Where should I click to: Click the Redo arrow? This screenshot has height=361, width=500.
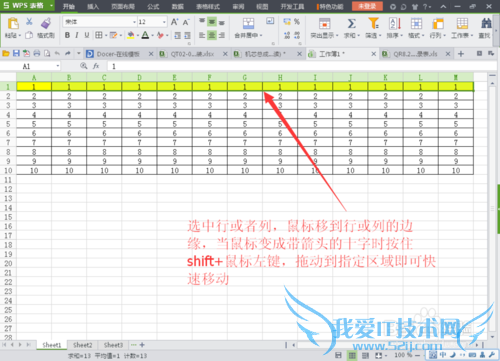click(x=68, y=53)
